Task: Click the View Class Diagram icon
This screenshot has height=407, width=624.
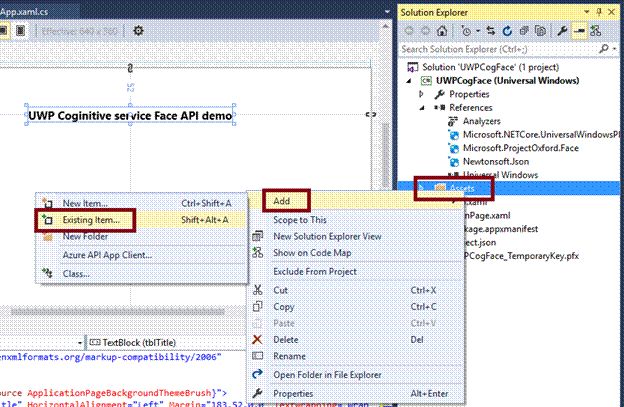Action: pos(596,31)
